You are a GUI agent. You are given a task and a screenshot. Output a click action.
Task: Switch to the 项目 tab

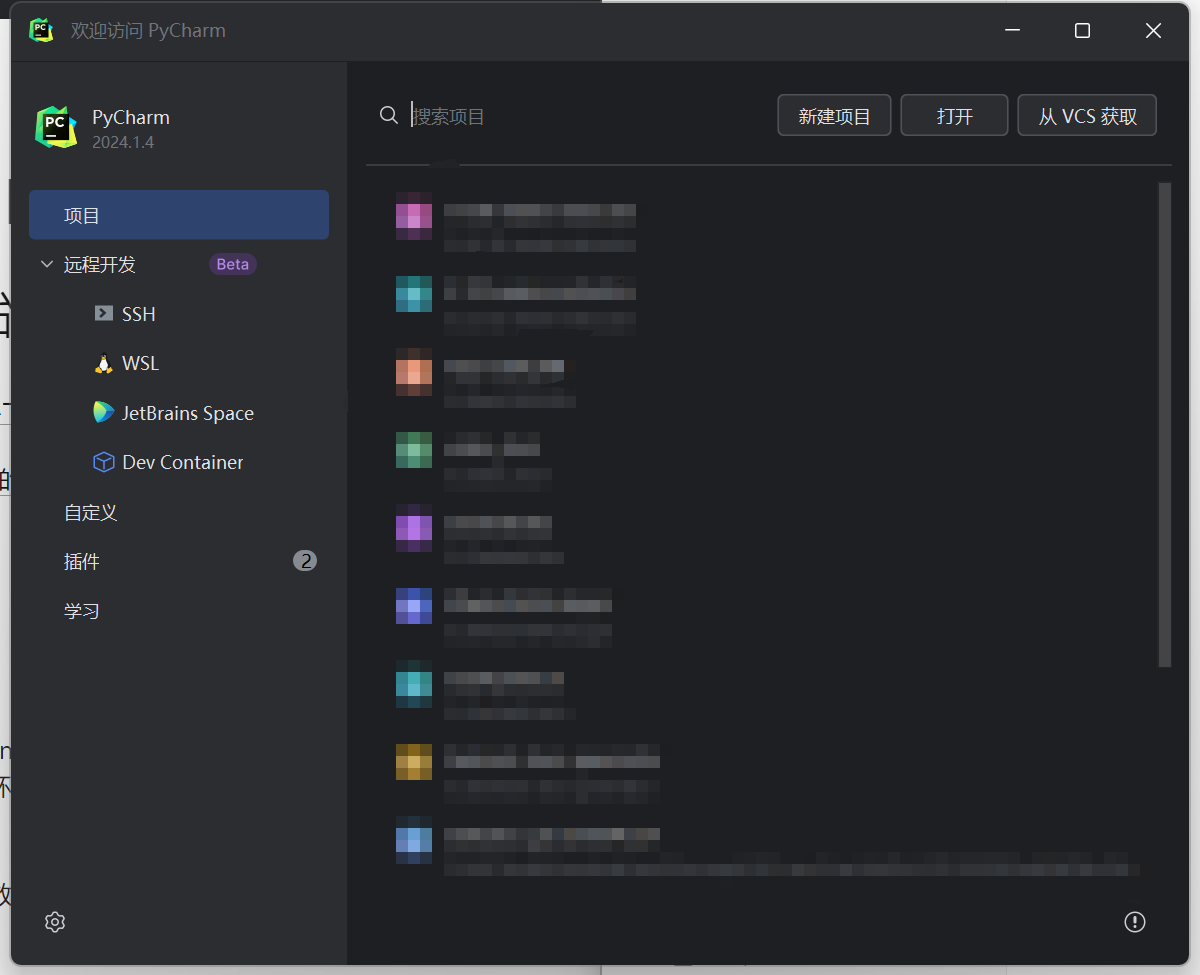pyautogui.click(x=179, y=215)
